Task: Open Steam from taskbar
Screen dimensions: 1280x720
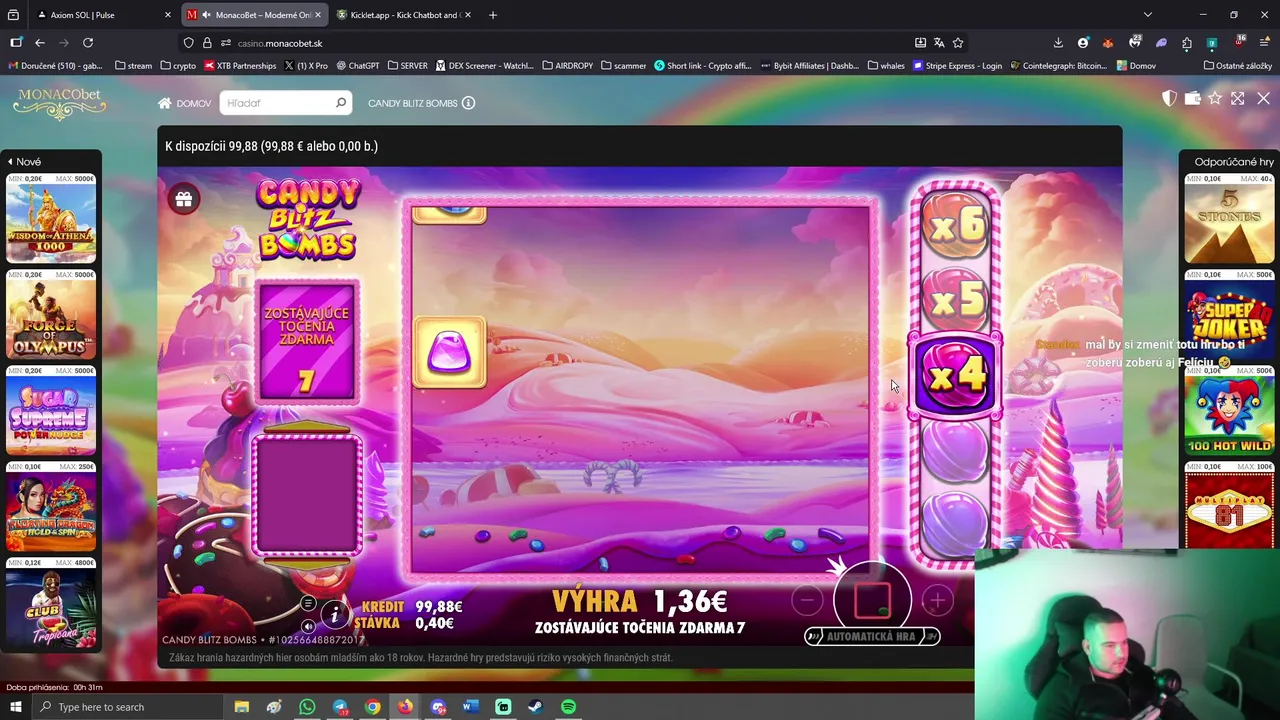Action: [535, 707]
